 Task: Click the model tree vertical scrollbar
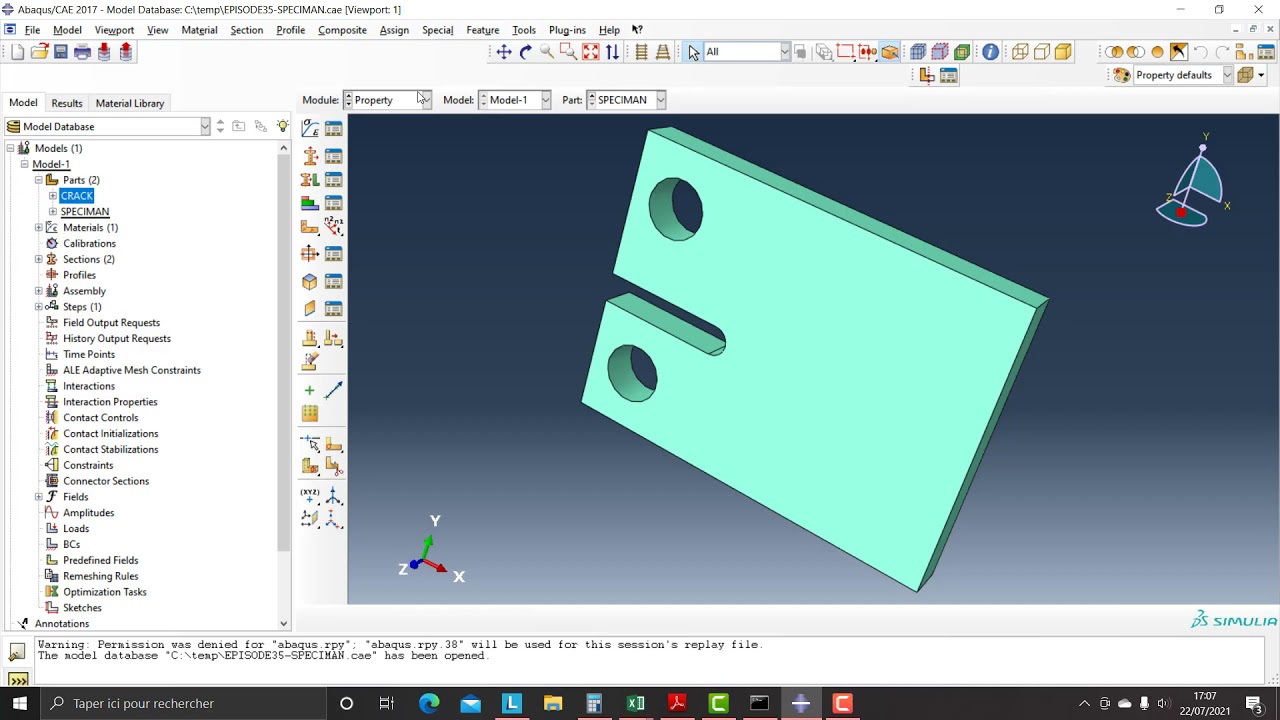pyautogui.click(x=284, y=350)
